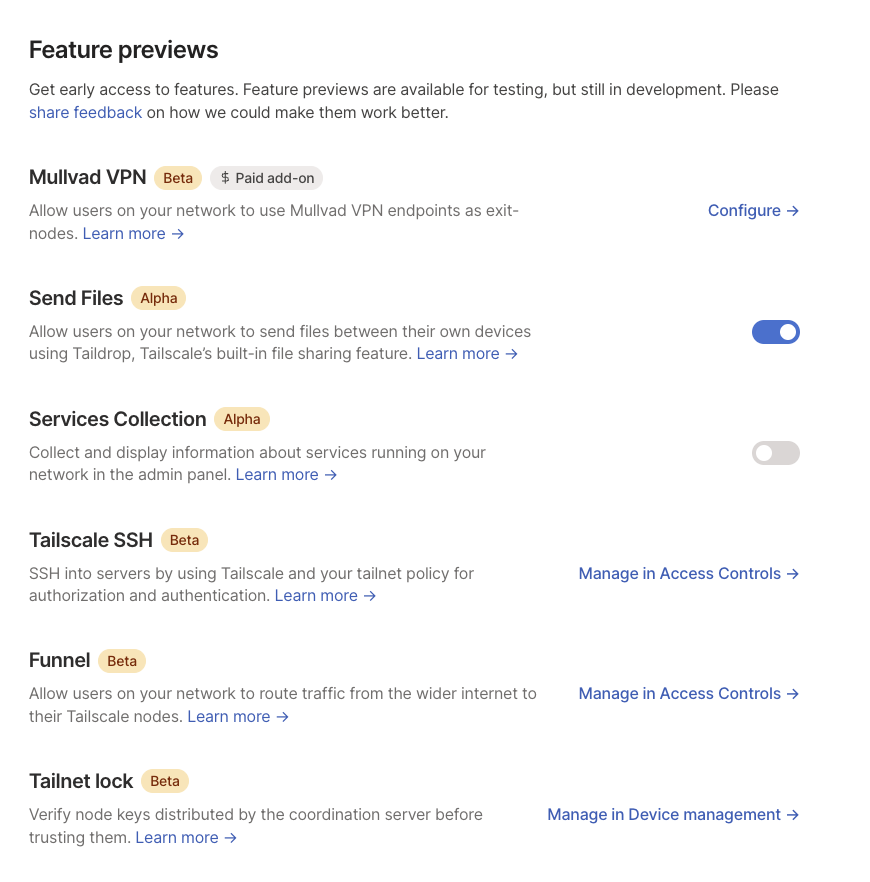Click the arrow next to Funnel's Learn more

coord(281,716)
